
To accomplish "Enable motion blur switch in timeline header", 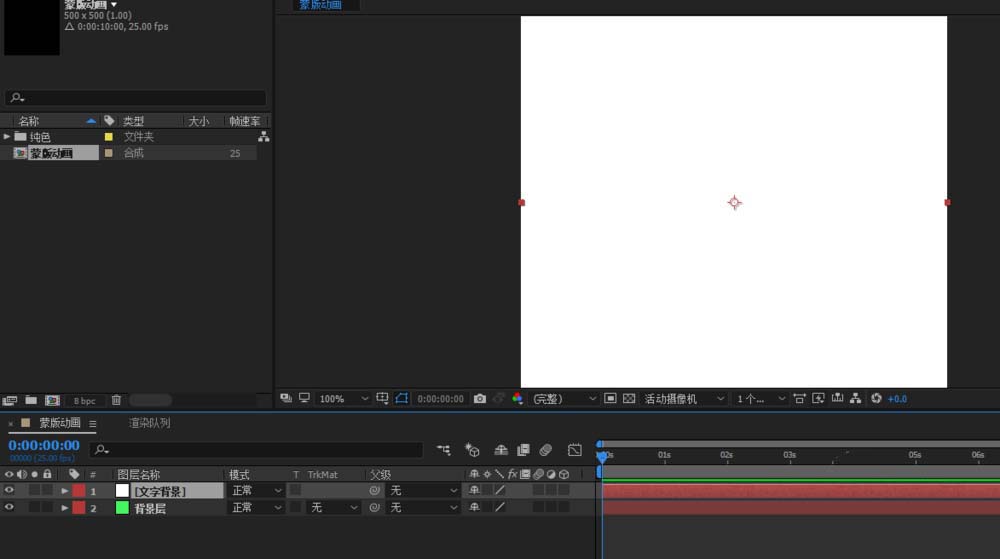I will point(545,450).
